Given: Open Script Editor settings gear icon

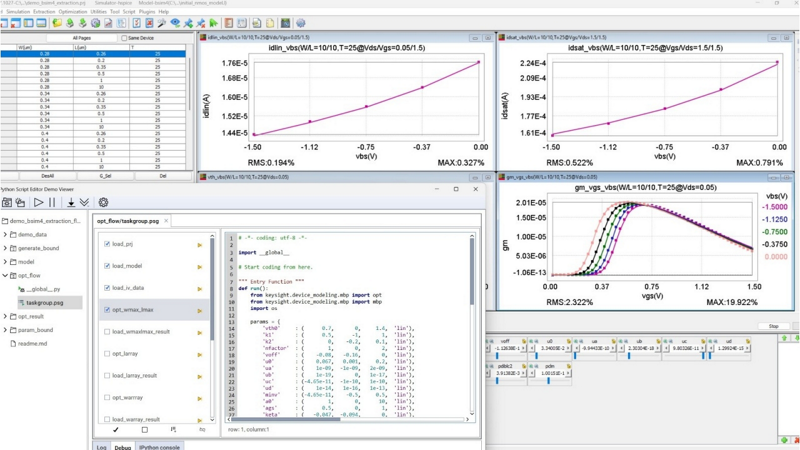Looking at the screenshot, I should point(103,203).
